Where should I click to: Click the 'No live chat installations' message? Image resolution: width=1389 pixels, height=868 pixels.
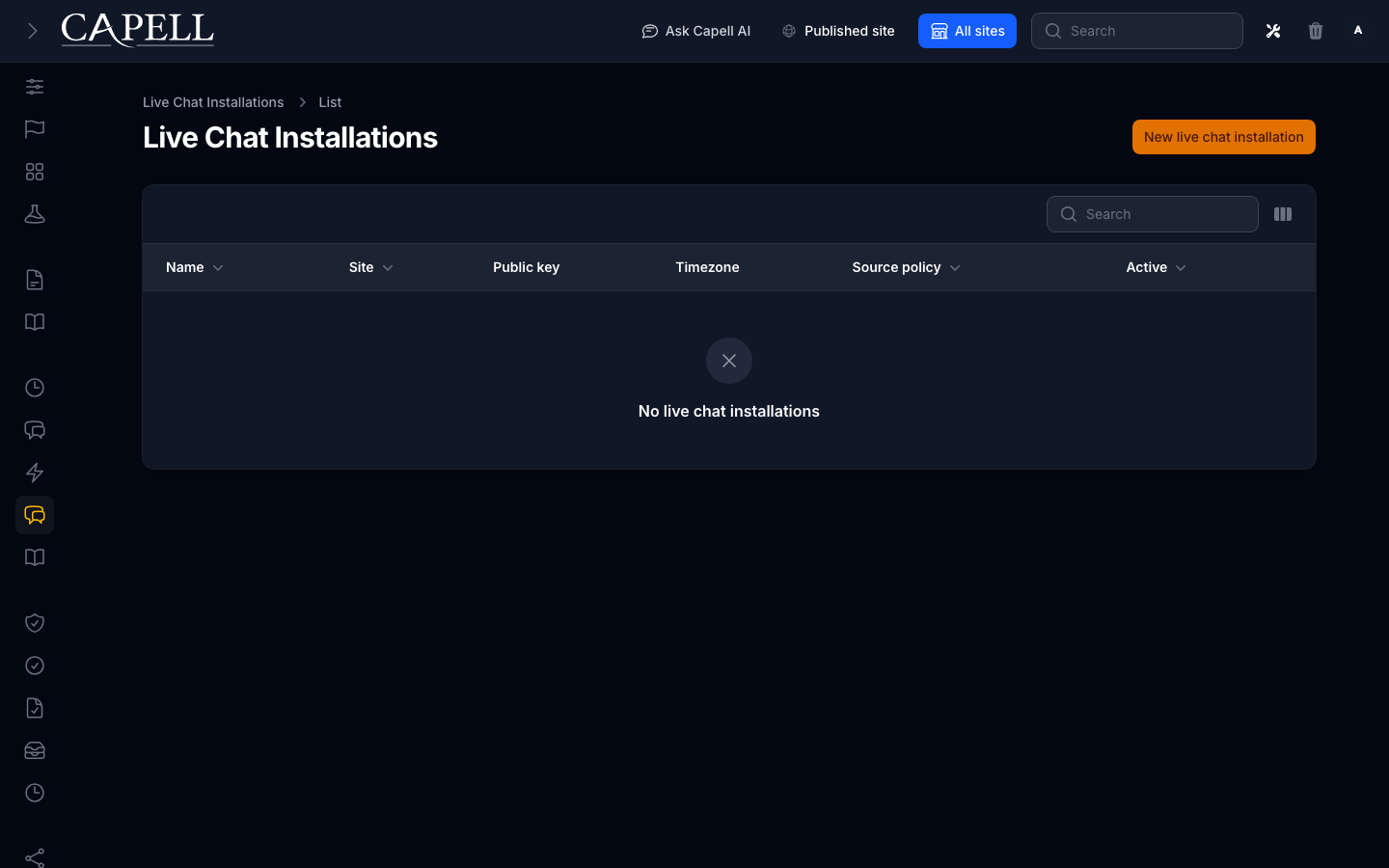coord(729,411)
